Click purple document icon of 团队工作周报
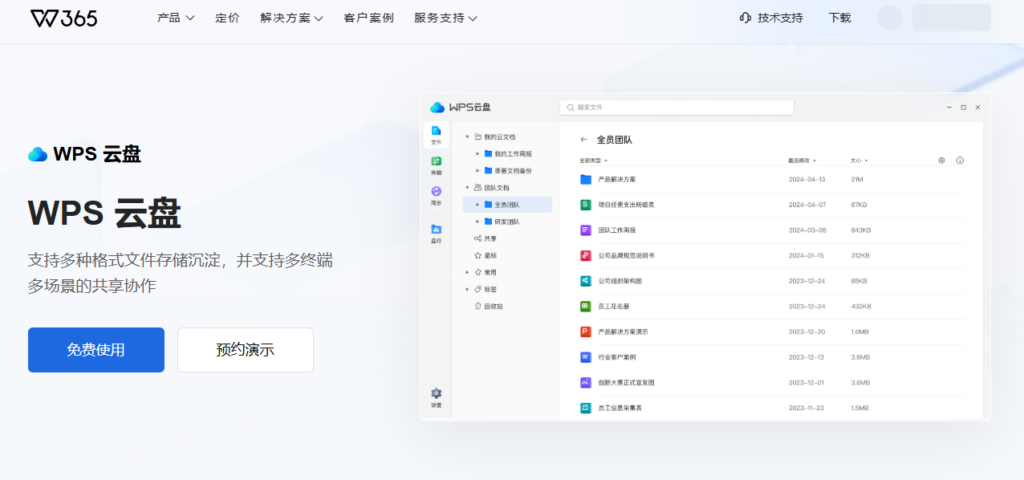This screenshot has width=1024, height=480. 586,230
